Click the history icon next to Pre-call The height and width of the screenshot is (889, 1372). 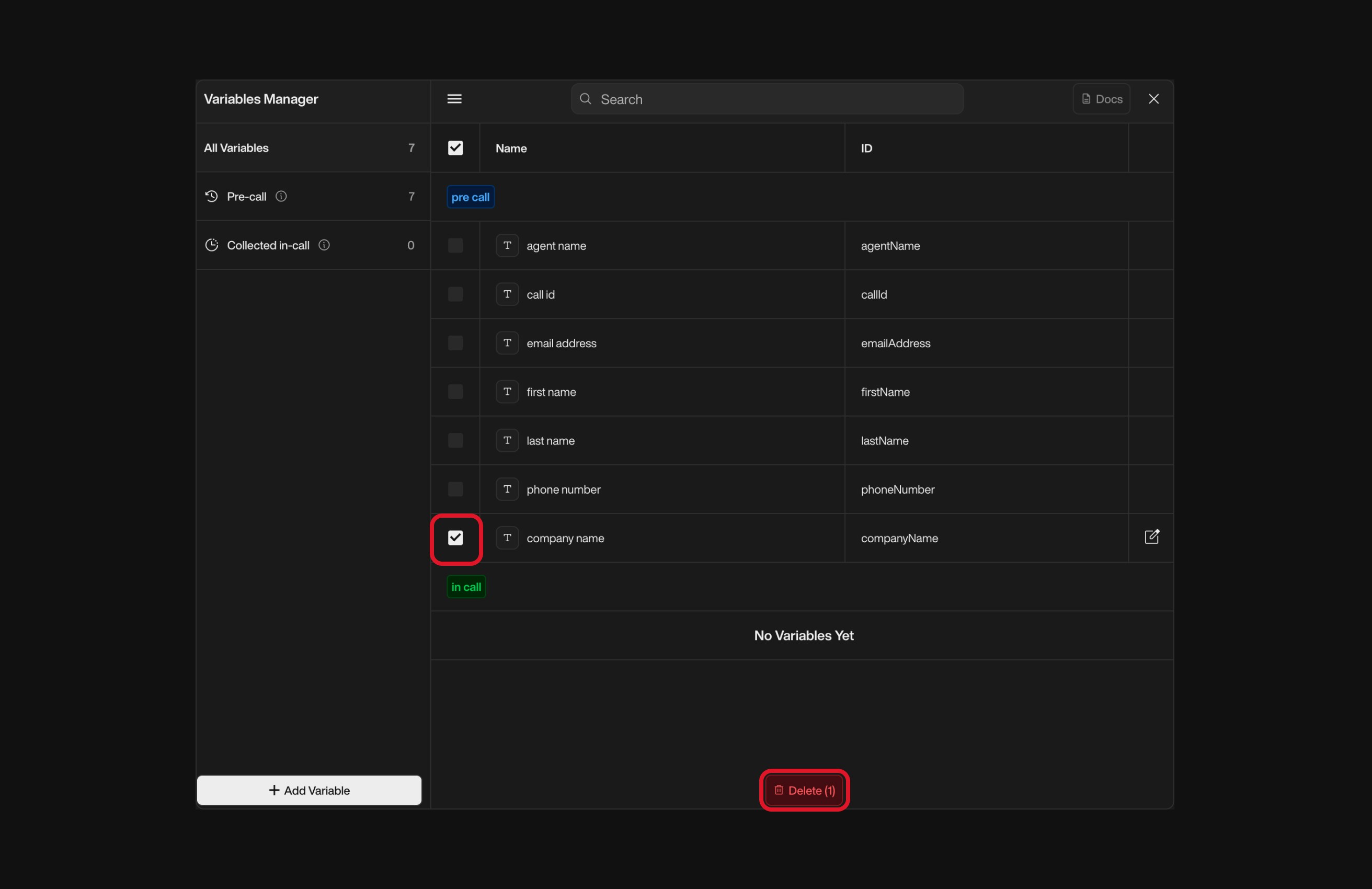211,197
